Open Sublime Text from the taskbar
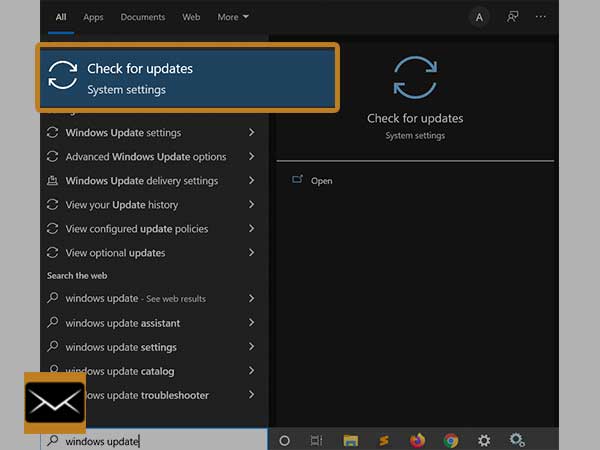Image resolution: width=600 pixels, height=450 pixels. point(384,441)
